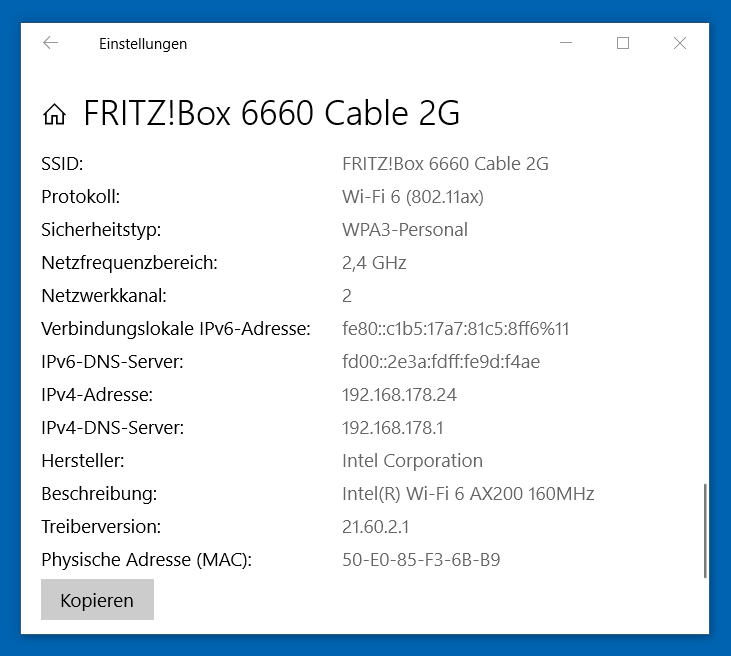Click the IPv6-DNS-Server address value
731x656 pixels.
point(441,362)
